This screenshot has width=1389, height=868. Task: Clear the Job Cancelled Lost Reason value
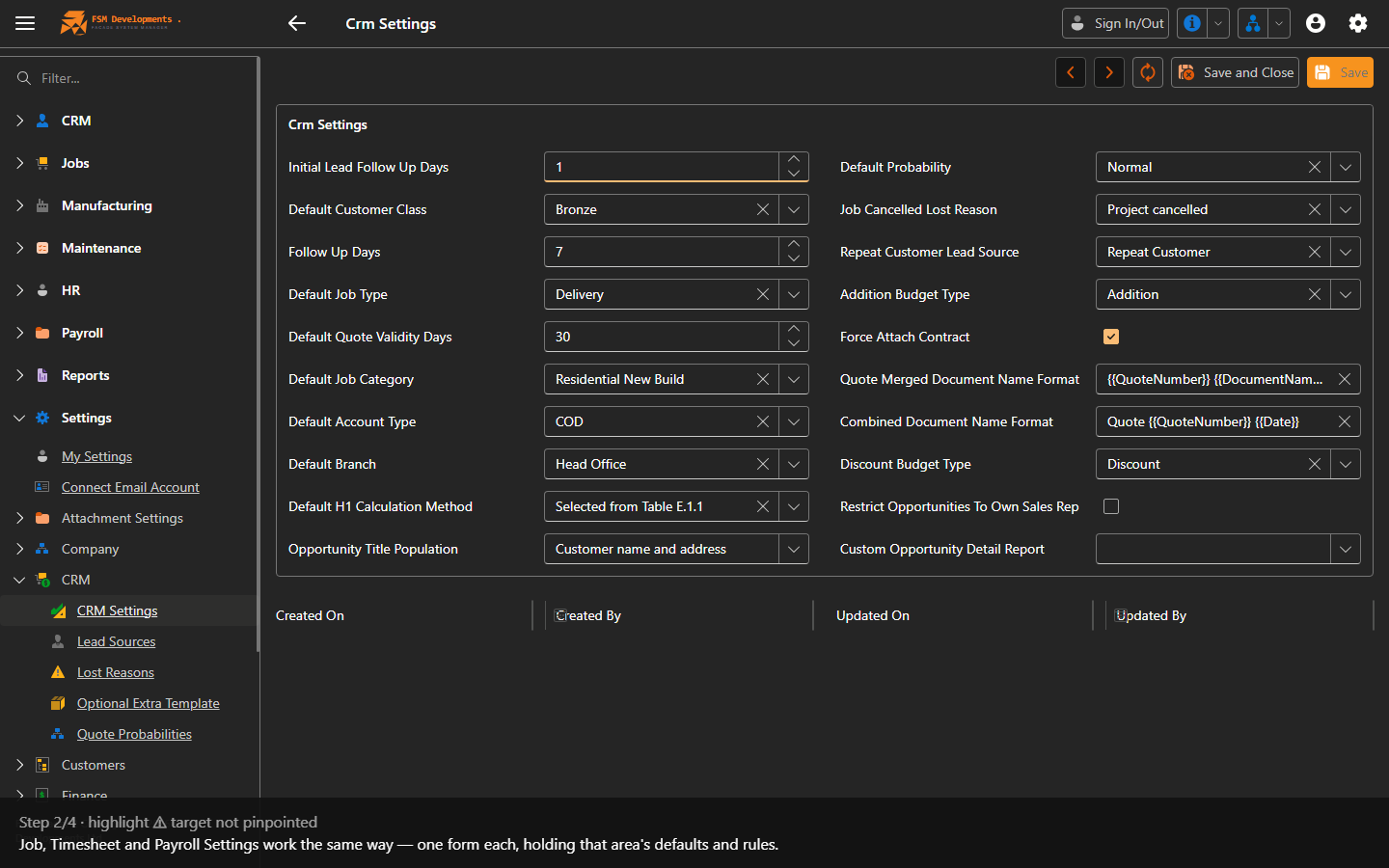[1315, 209]
